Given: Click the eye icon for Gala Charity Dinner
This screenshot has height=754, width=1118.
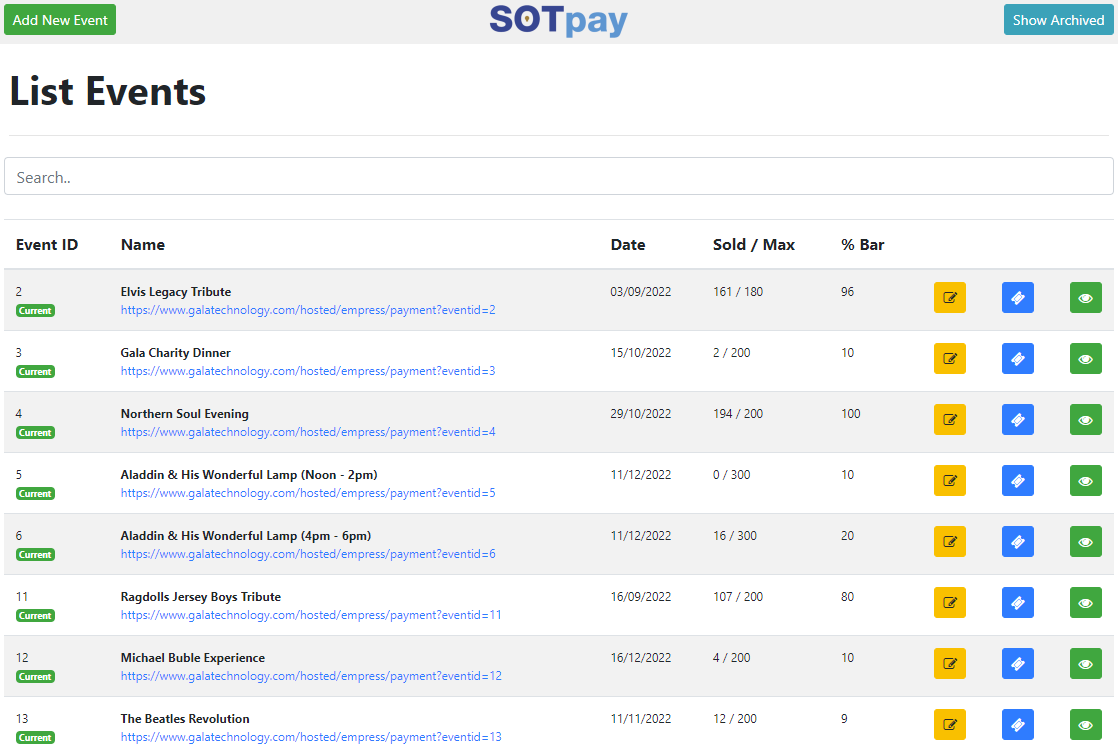Looking at the screenshot, I should (1085, 359).
